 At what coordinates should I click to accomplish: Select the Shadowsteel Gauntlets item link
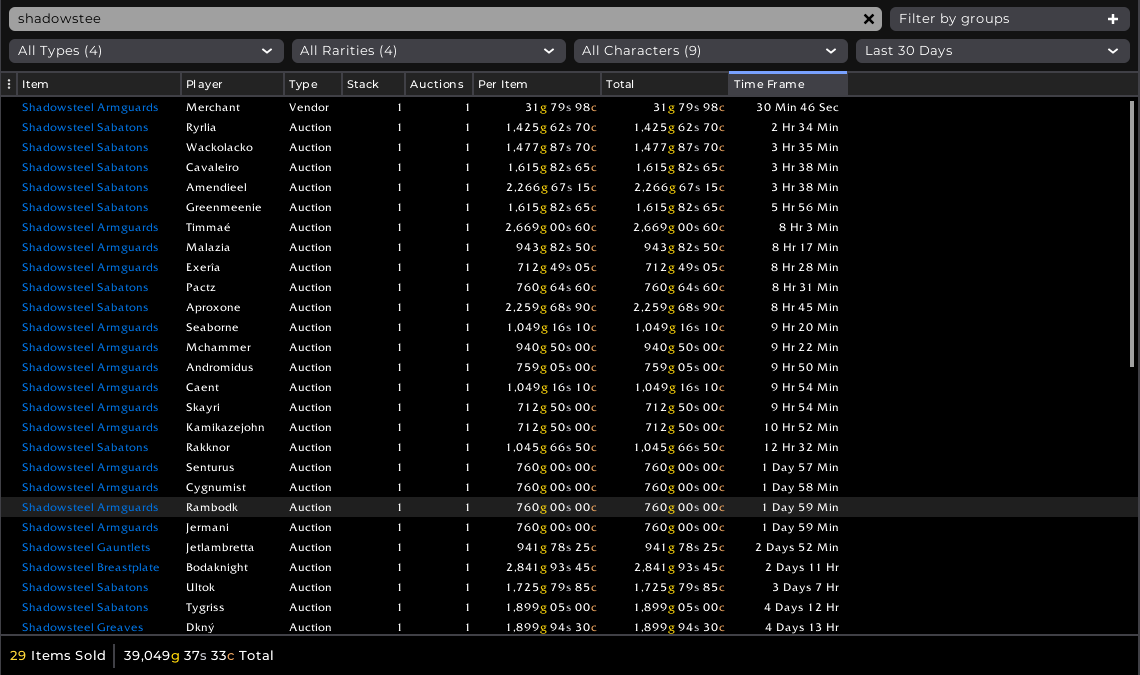click(x=86, y=547)
